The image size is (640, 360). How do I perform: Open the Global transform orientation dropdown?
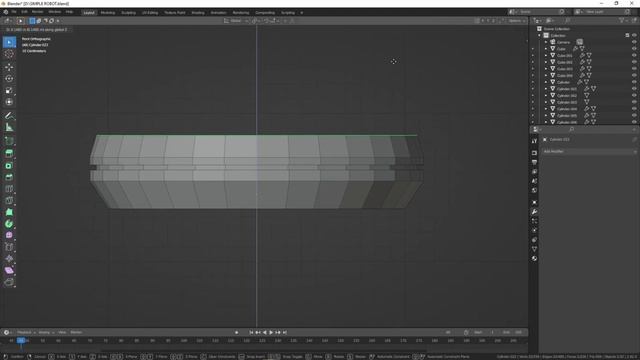coord(236,21)
